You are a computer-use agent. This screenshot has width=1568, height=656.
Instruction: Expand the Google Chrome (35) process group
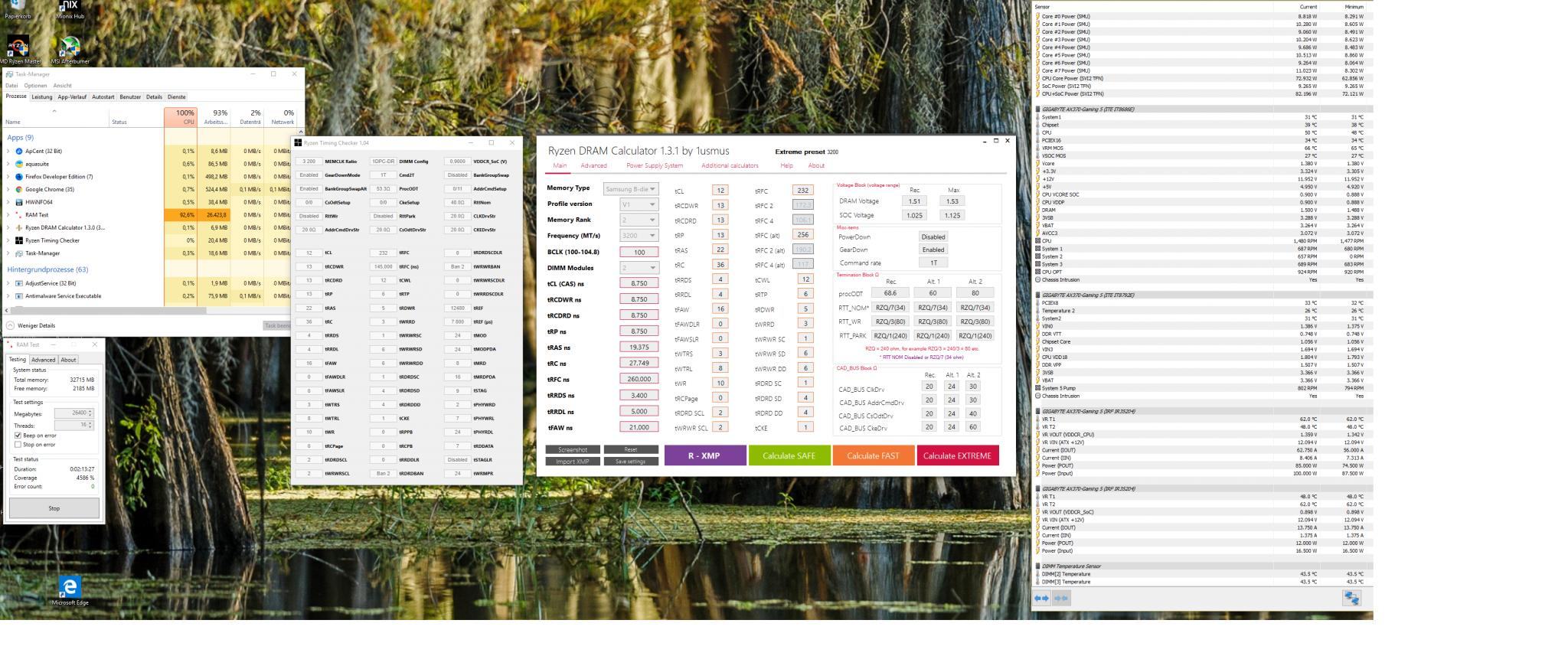pos(8,189)
